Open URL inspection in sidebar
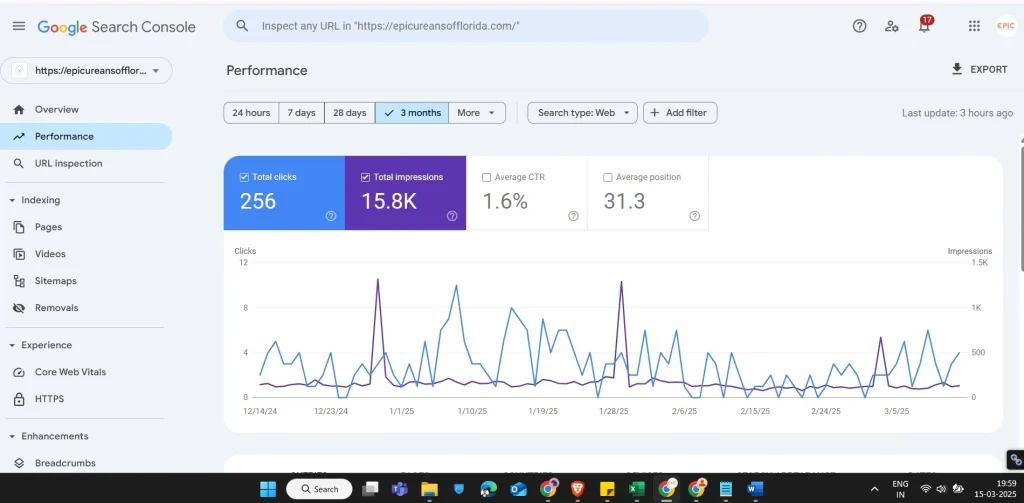Image resolution: width=1024 pixels, height=503 pixels. click(68, 163)
